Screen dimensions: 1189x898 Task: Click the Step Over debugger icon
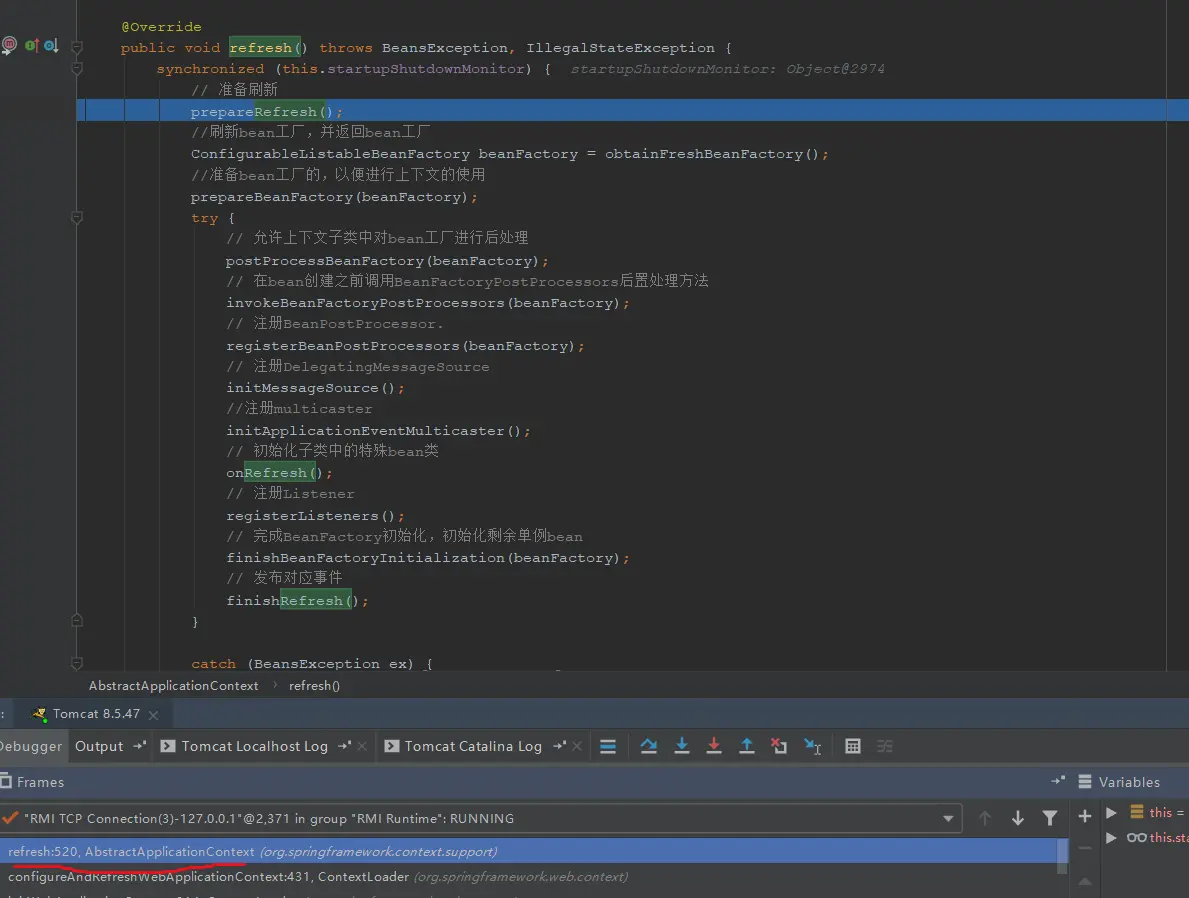(x=648, y=746)
